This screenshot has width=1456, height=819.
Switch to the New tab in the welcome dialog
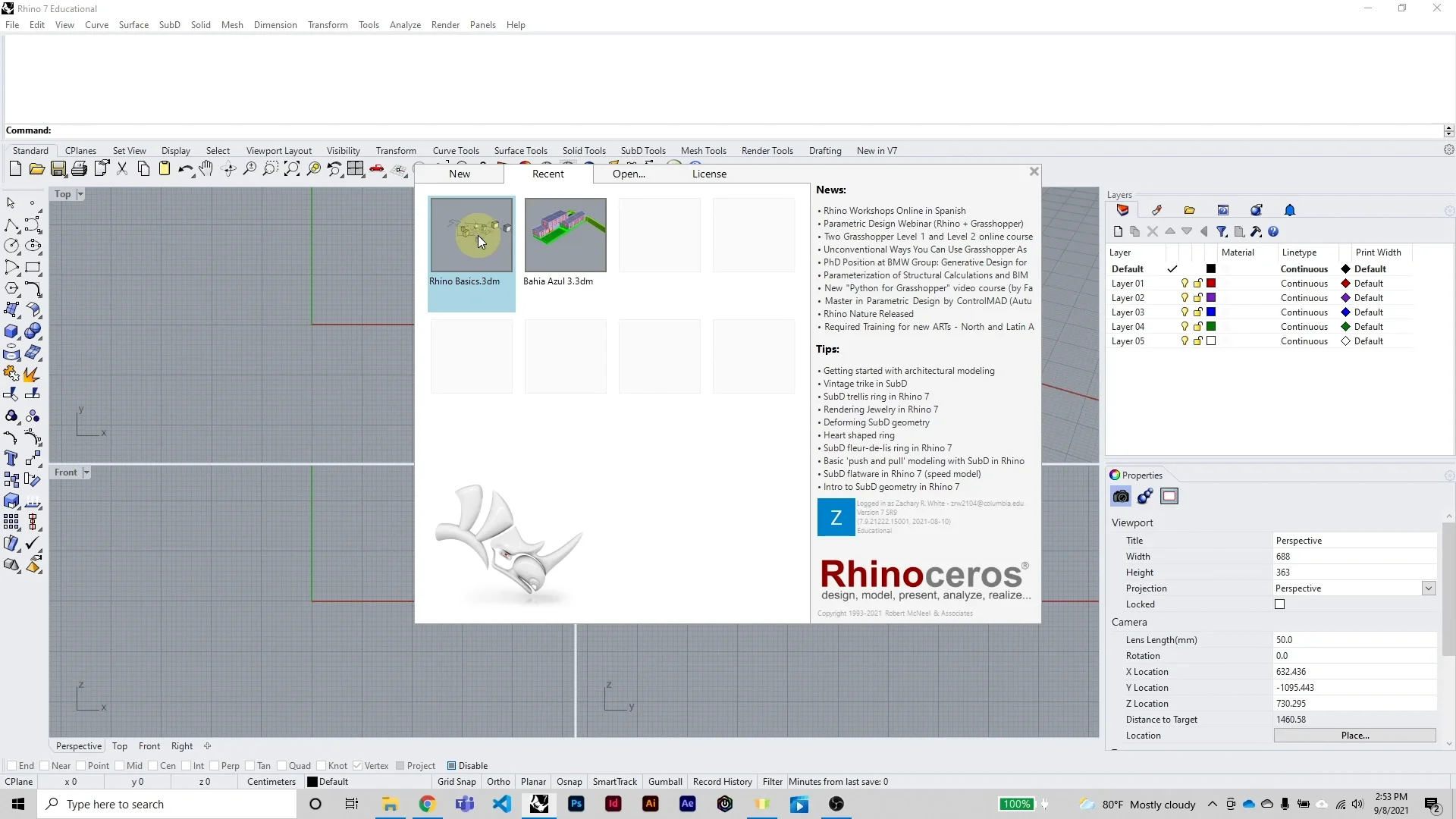[459, 174]
